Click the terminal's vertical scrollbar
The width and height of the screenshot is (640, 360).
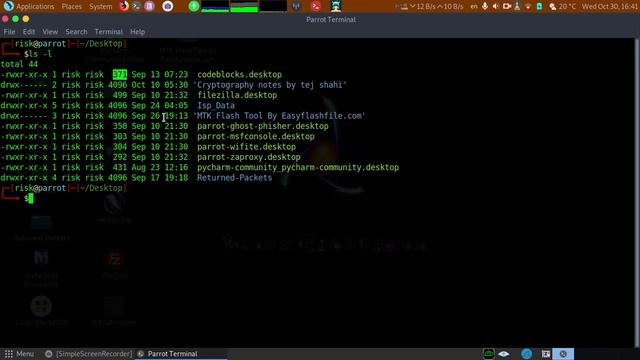tap(637, 192)
